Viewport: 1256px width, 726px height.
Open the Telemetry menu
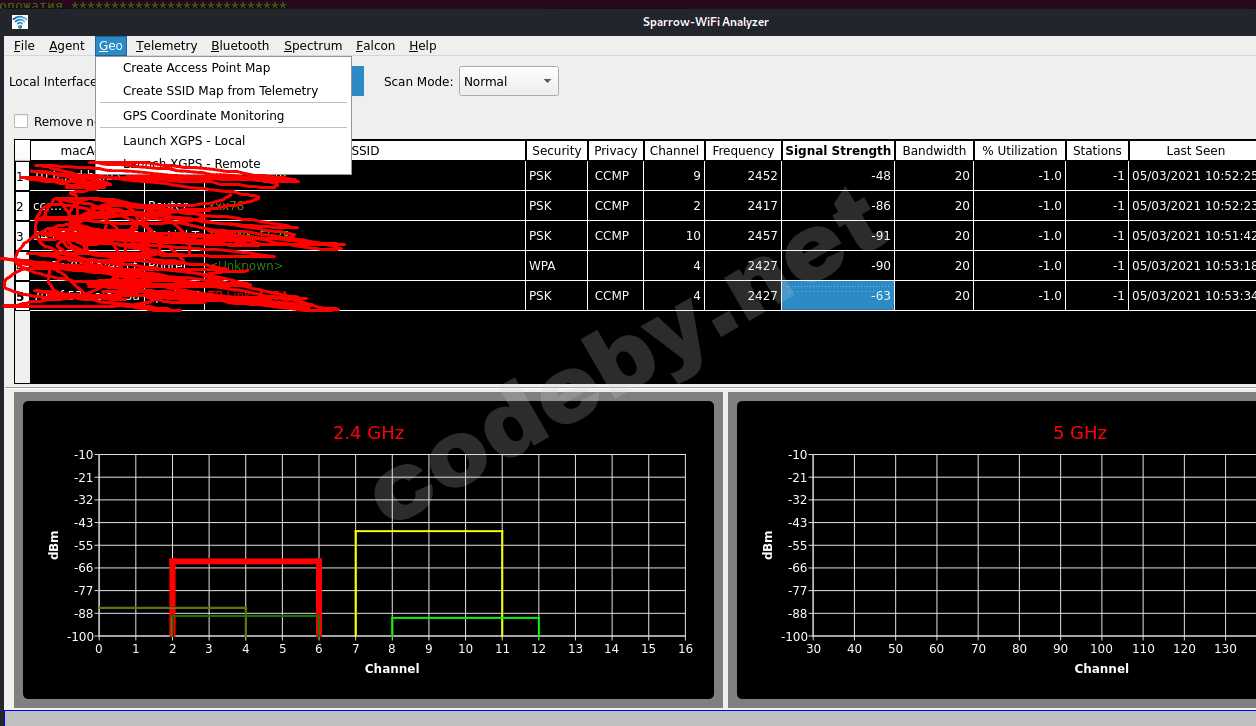tap(166, 46)
